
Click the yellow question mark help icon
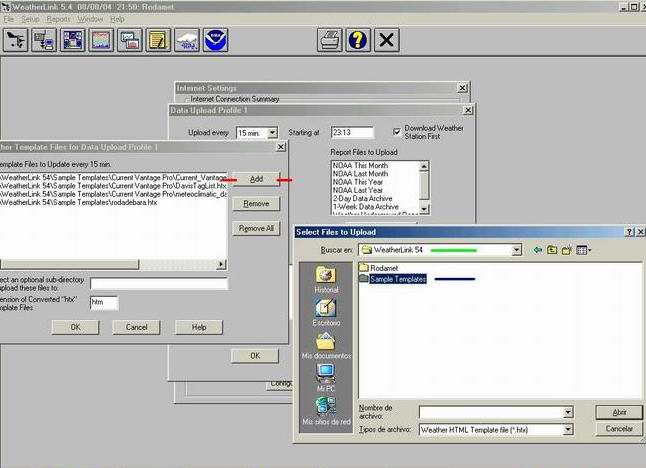pyautogui.click(x=358, y=40)
